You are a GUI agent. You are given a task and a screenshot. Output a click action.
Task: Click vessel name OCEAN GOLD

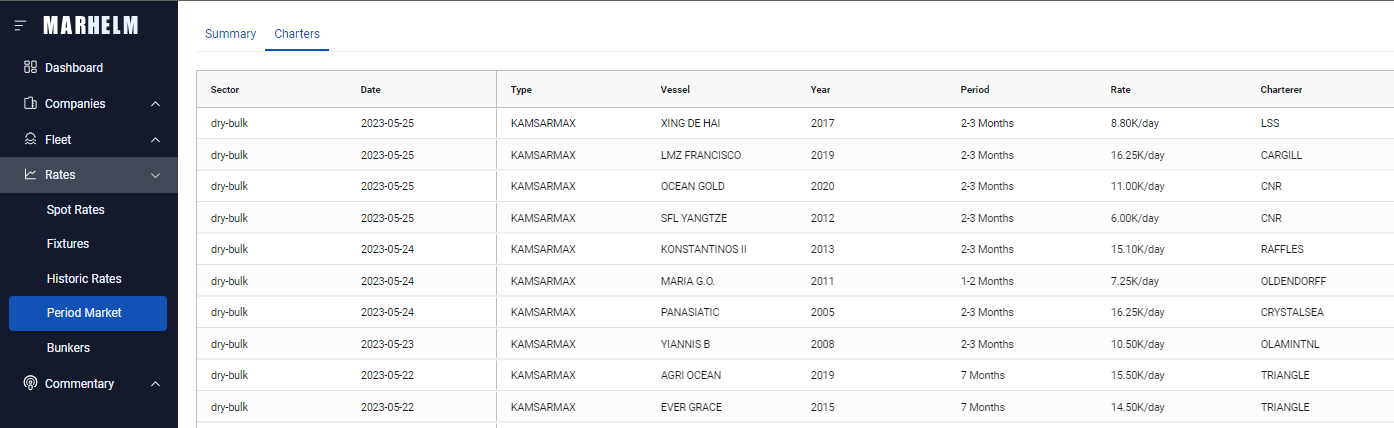click(x=693, y=187)
